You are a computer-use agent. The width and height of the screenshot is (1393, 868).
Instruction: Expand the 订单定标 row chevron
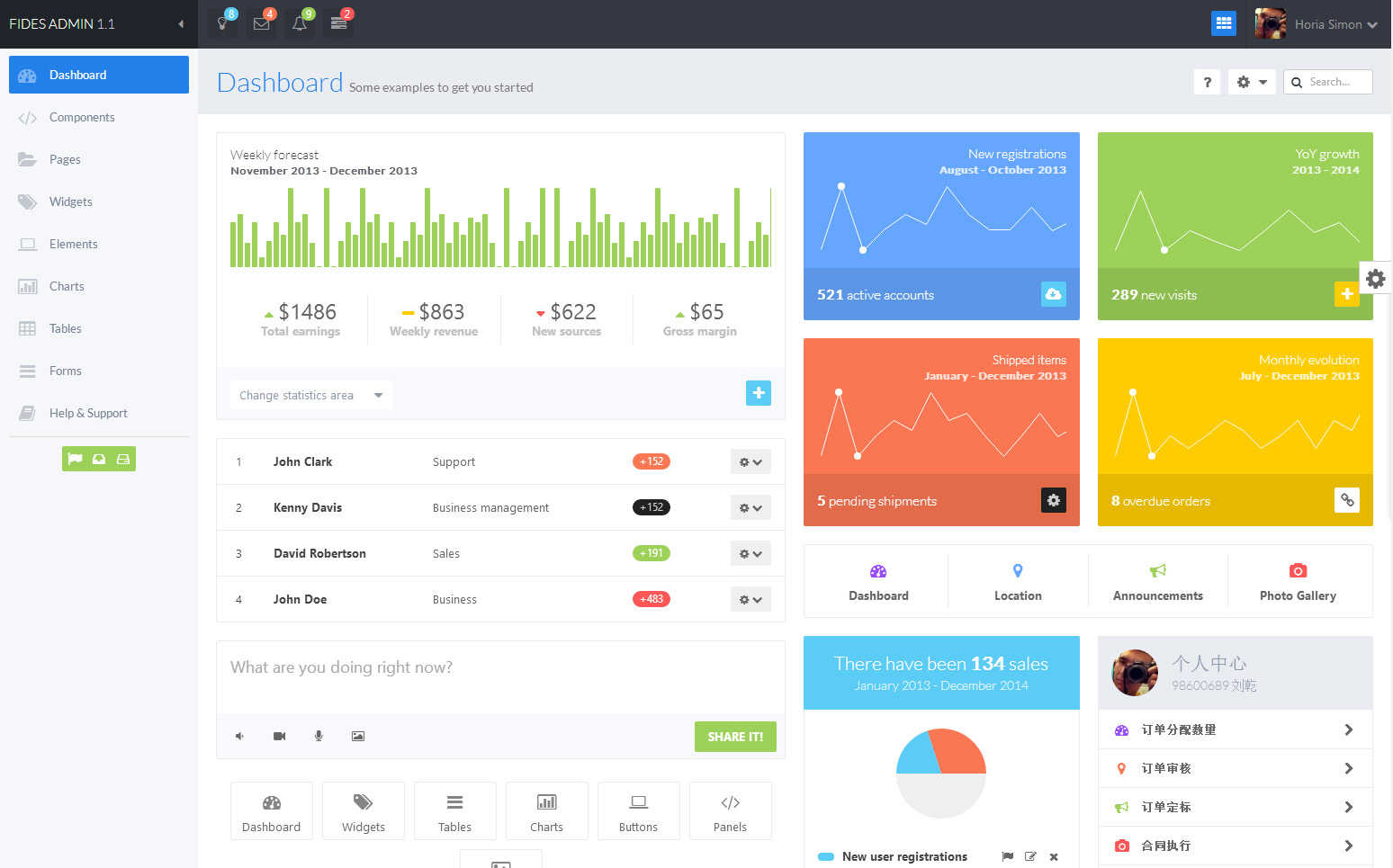(1348, 807)
